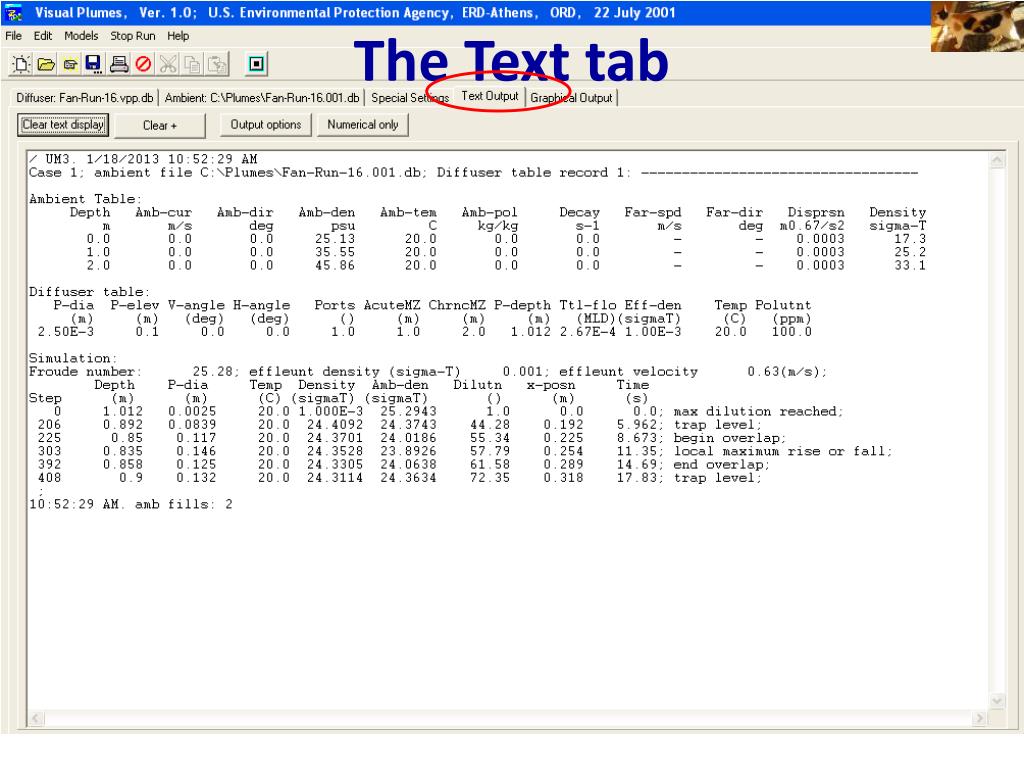This screenshot has height=768, width=1024.
Task: Click the Amb-den value 25.13
Action: click(x=335, y=239)
